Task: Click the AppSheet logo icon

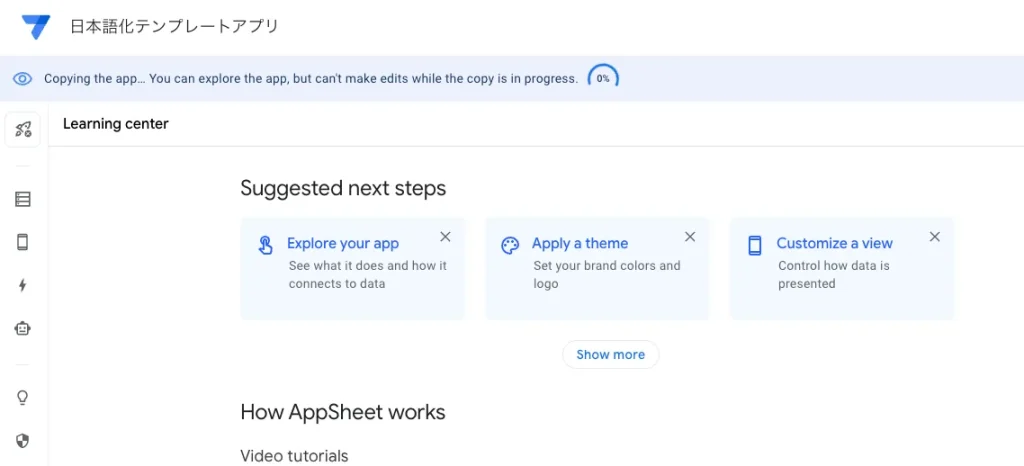Action: pyautogui.click(x=36, y=27)
